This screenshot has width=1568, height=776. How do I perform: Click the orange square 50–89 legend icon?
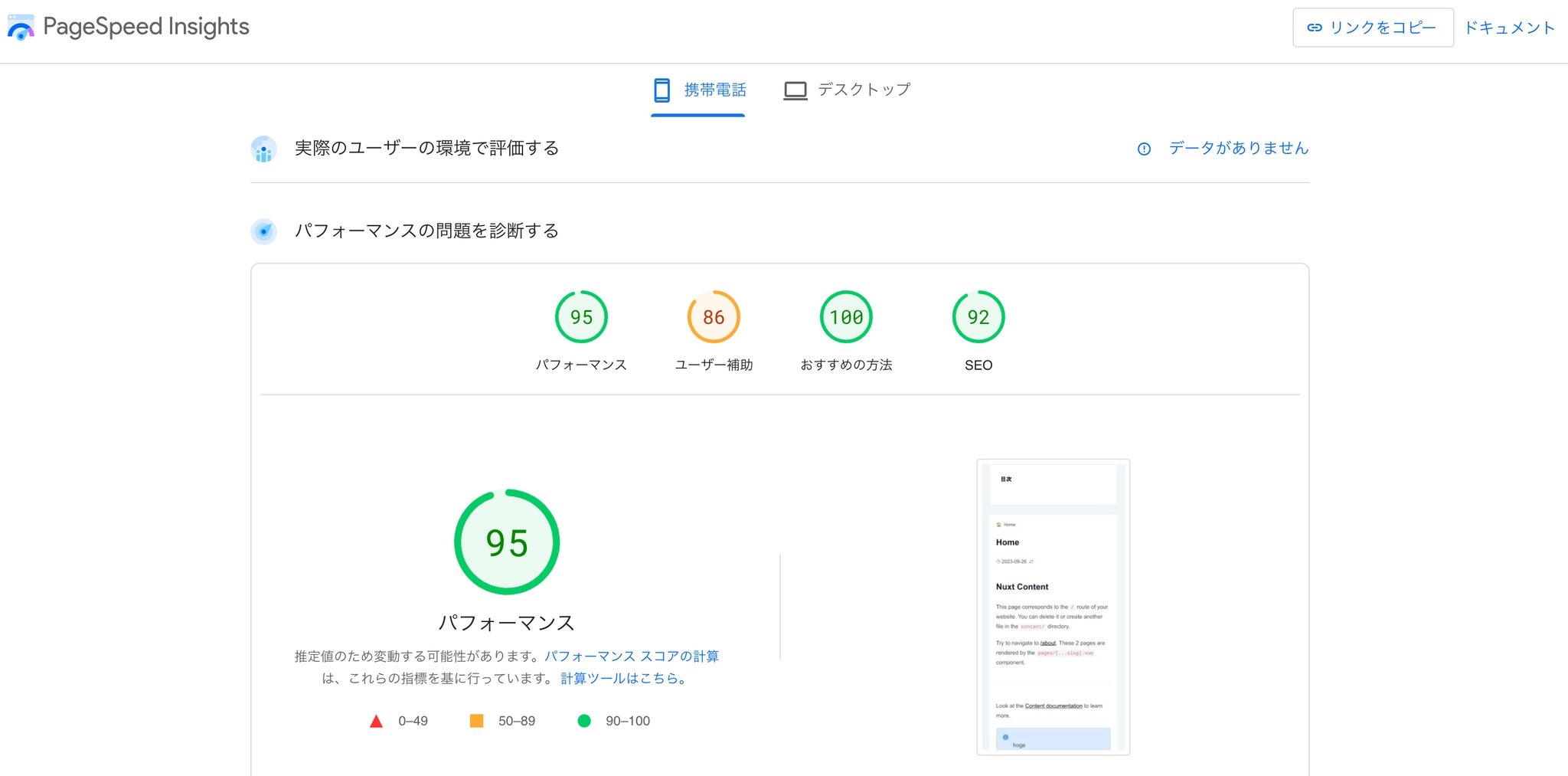click(476, 721)
